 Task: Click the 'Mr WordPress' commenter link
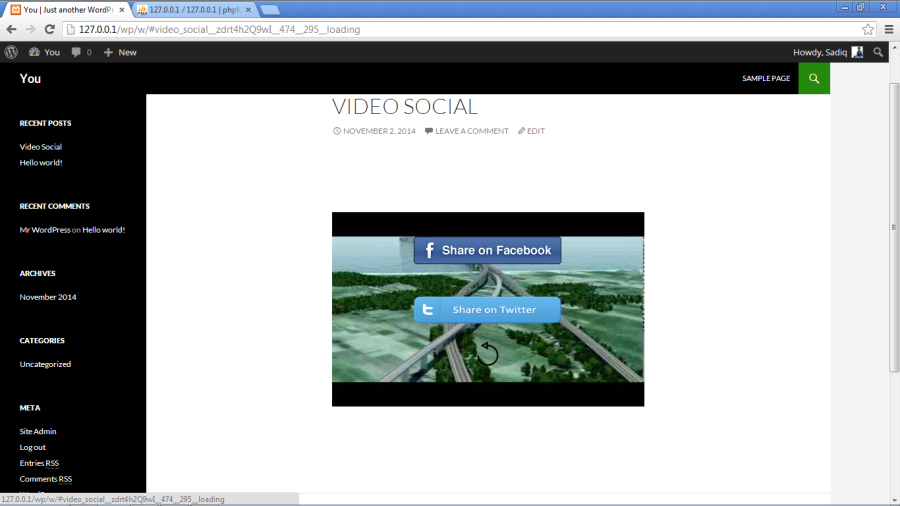(45, 230)
